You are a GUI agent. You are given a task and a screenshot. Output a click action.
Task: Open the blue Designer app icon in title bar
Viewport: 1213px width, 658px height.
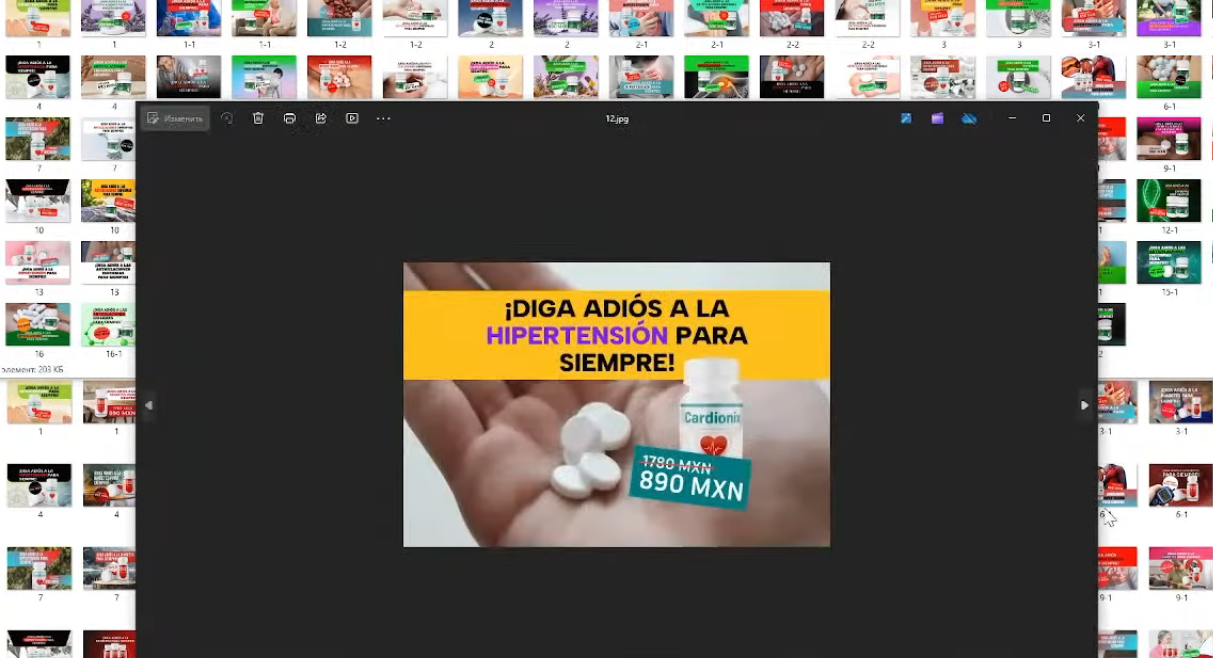[x=906, y=118]
